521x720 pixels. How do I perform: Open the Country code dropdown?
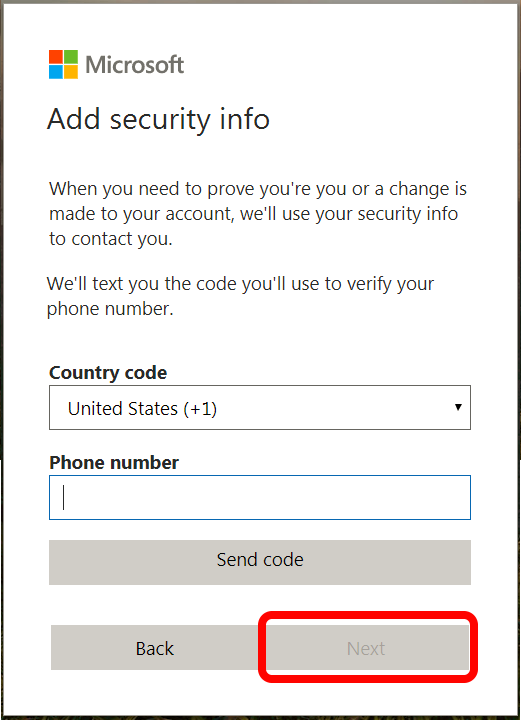click(x=260, y=408)
